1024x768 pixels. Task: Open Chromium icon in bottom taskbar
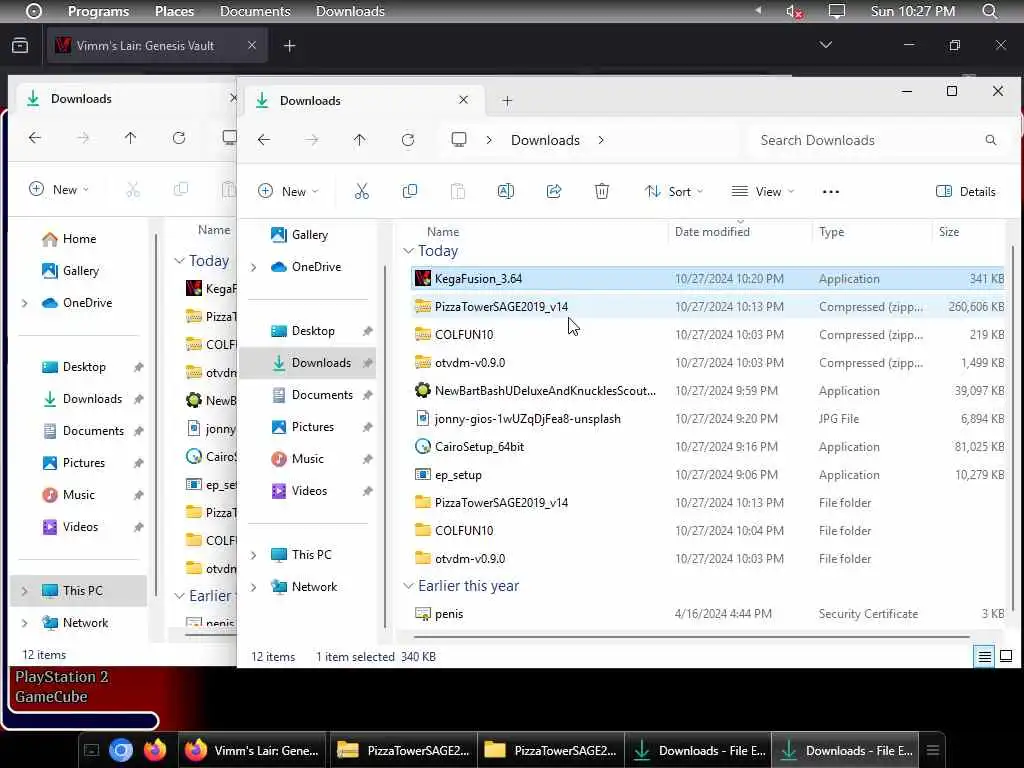(121, 750)
